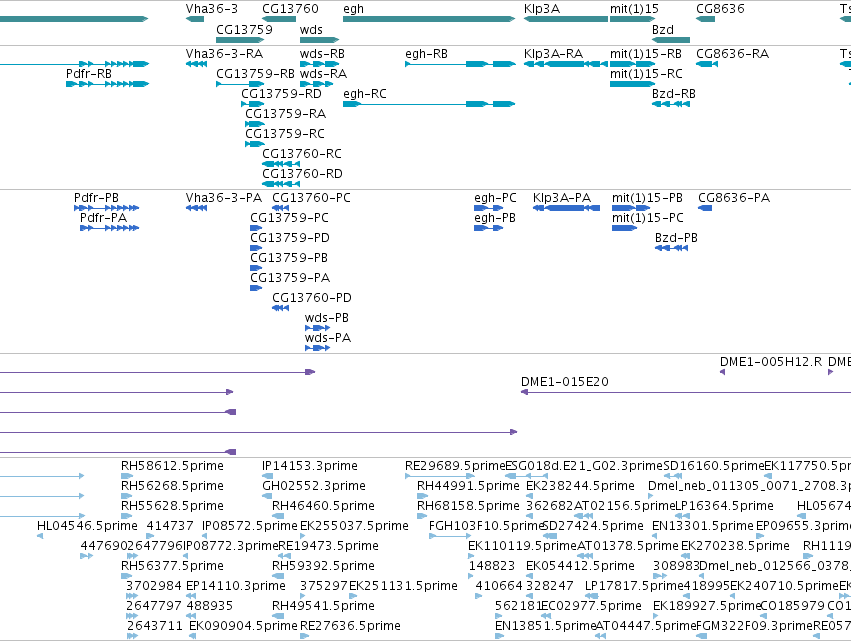
Task: Select the Pdfr-PB protein label
Action: 96,198
